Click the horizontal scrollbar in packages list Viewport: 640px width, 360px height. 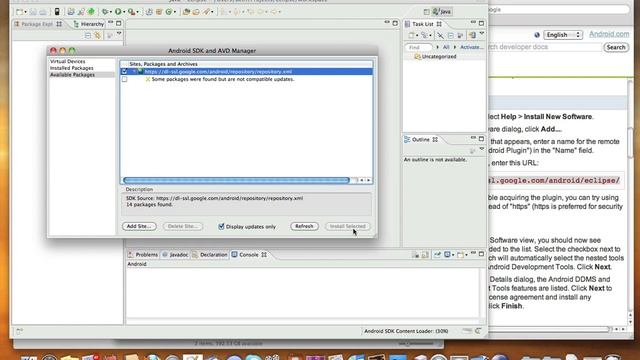(236, 180)
